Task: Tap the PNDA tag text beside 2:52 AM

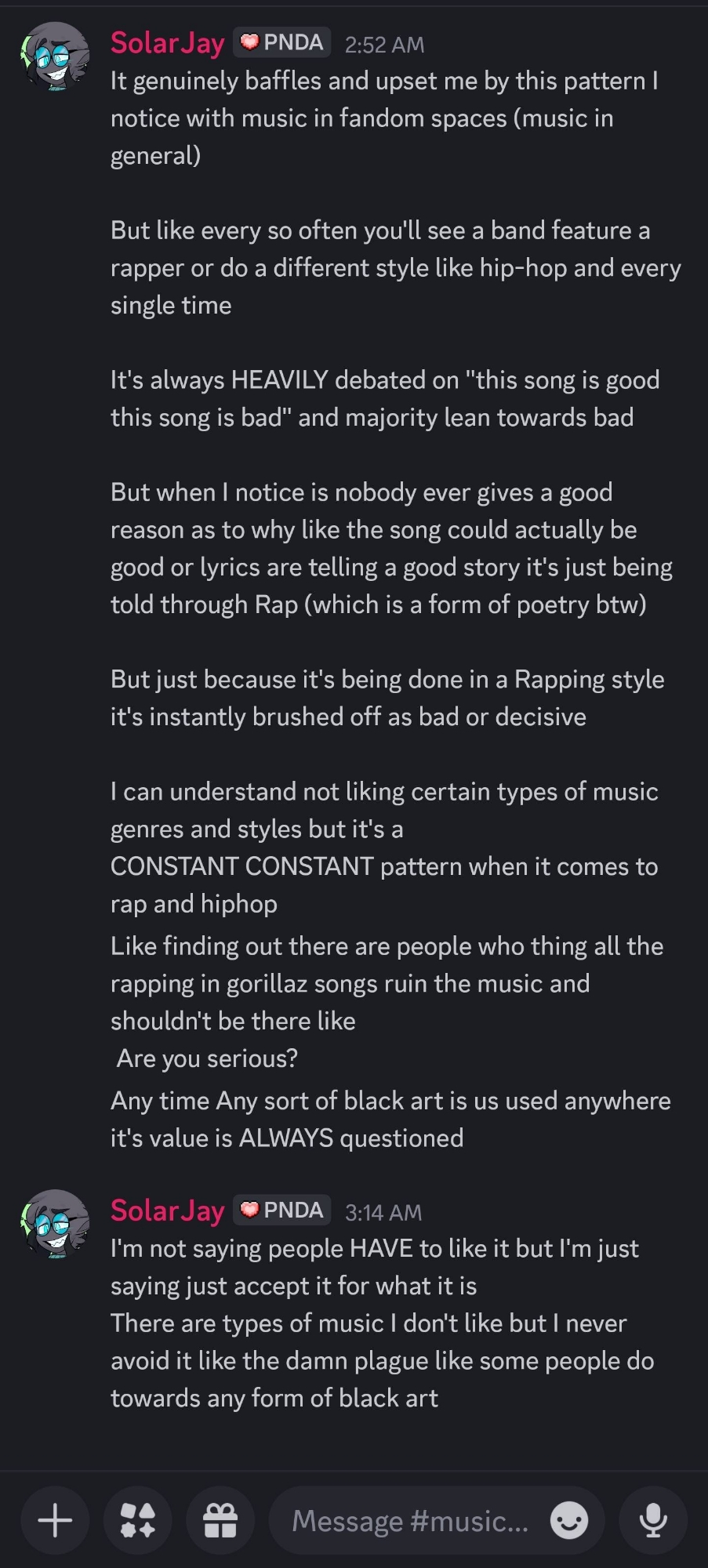Action: (x=293, y=42)
